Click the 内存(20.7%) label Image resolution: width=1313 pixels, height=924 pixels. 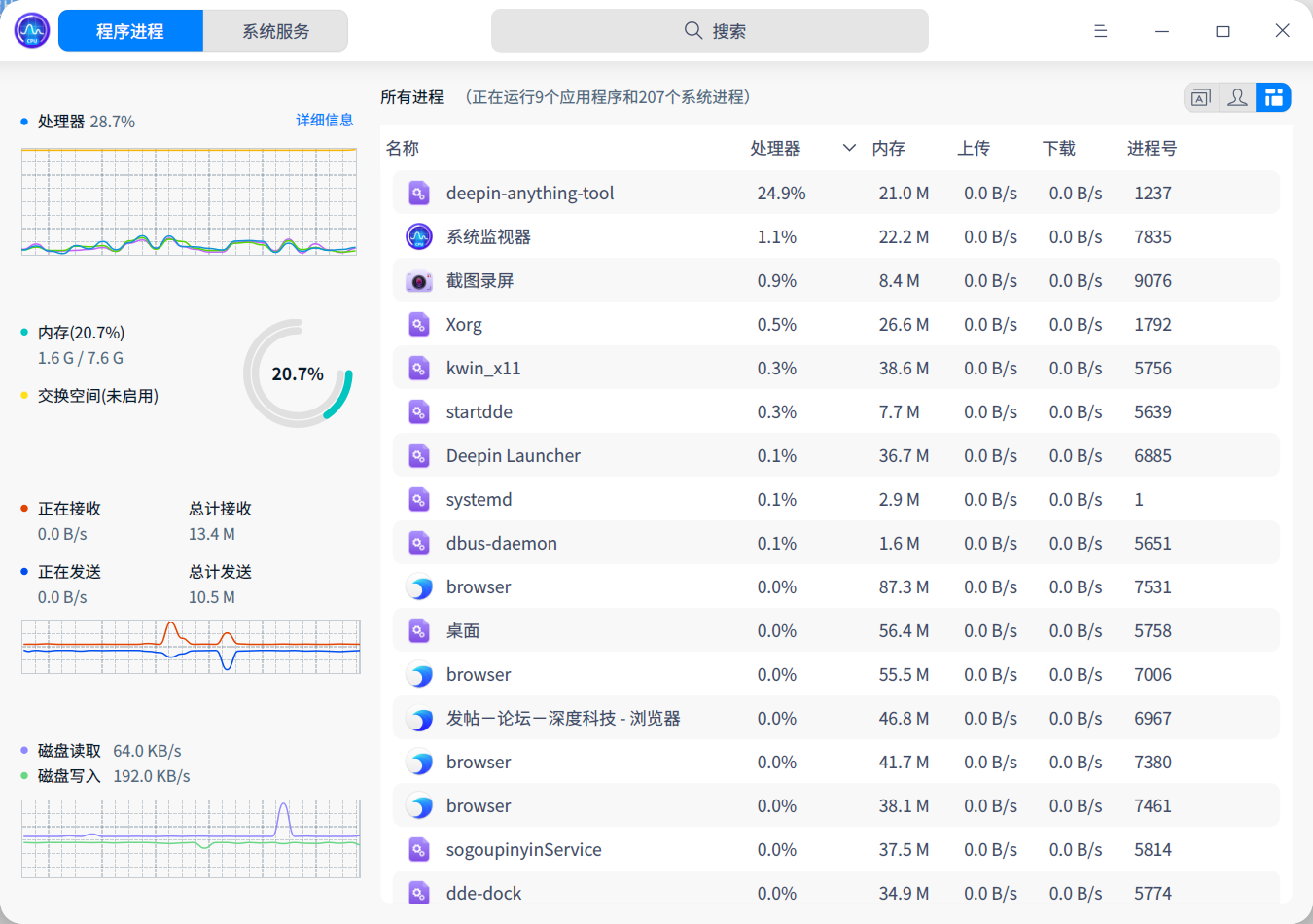(x=82, y=333)
